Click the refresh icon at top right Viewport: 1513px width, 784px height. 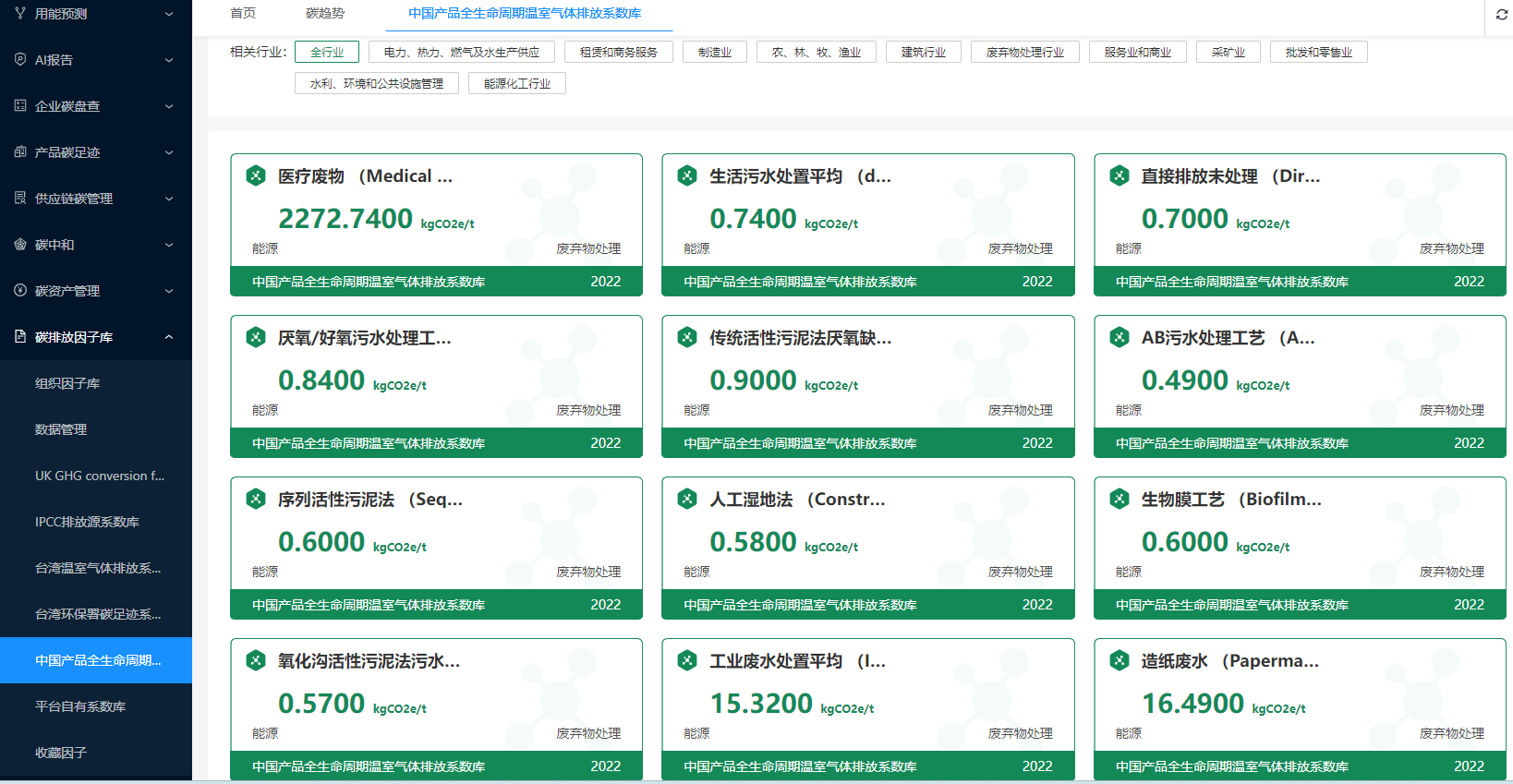1501,15
